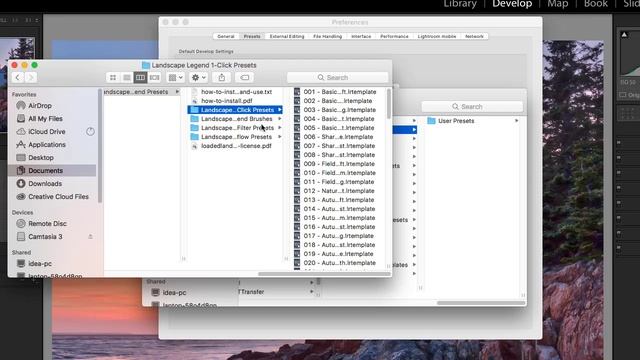This screenshot has width=640, height=360.
Task: Switch to Lightroom Map module
Action: 558,4
